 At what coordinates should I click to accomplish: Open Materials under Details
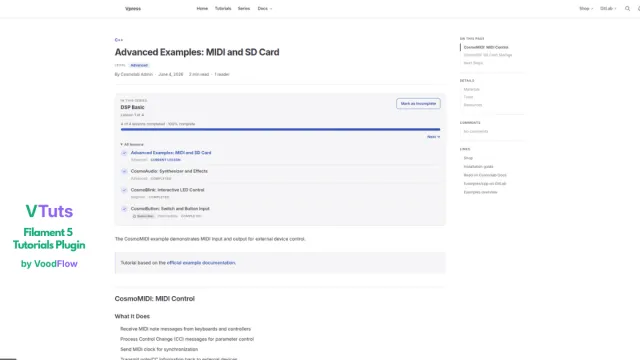pyautogui.click(x=471, y=89)
